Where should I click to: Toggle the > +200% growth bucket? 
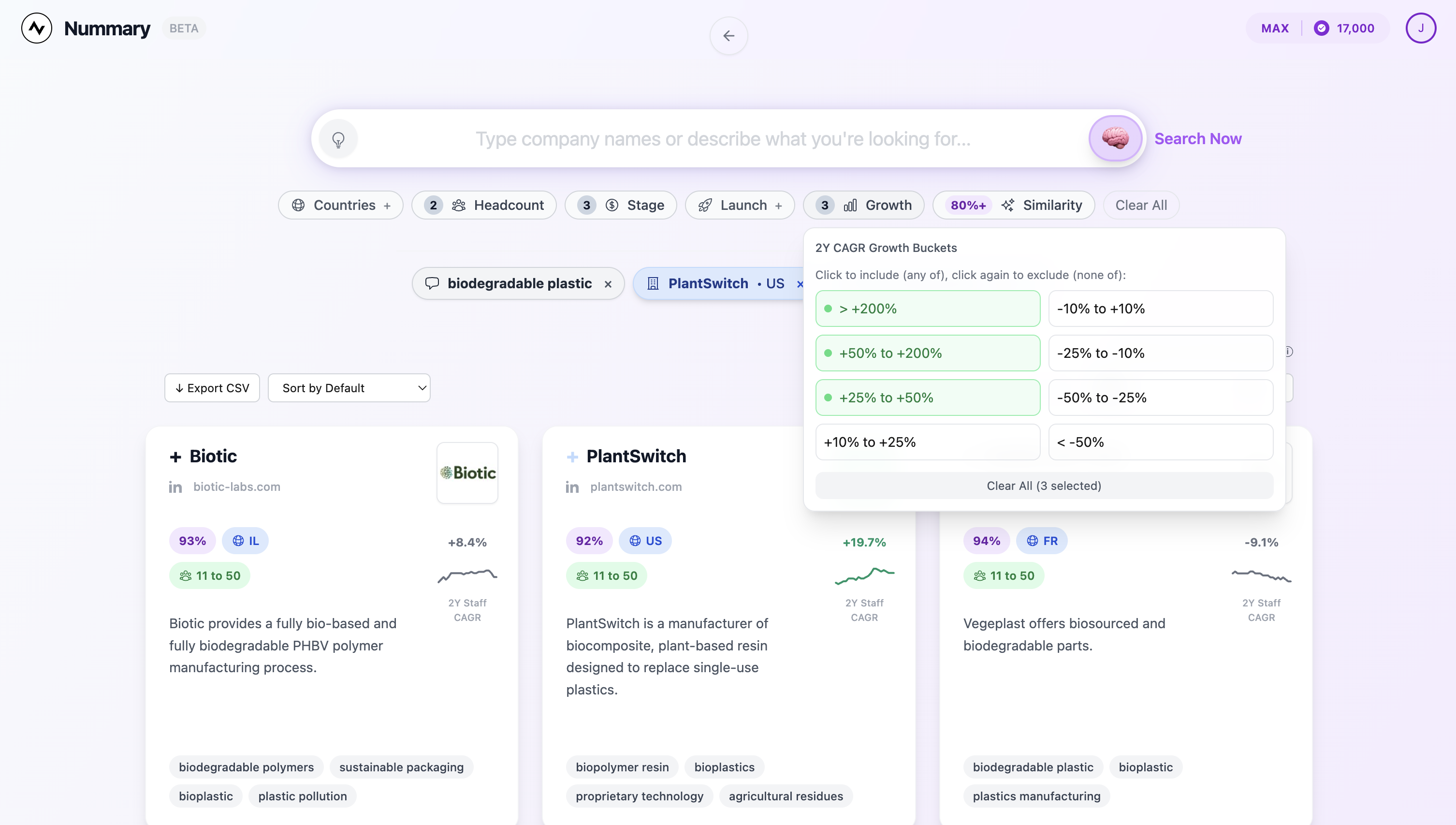click(928, 309)
